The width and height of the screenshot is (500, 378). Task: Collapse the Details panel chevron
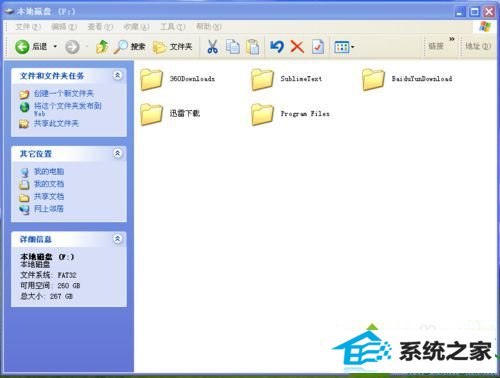click(117, 239)
